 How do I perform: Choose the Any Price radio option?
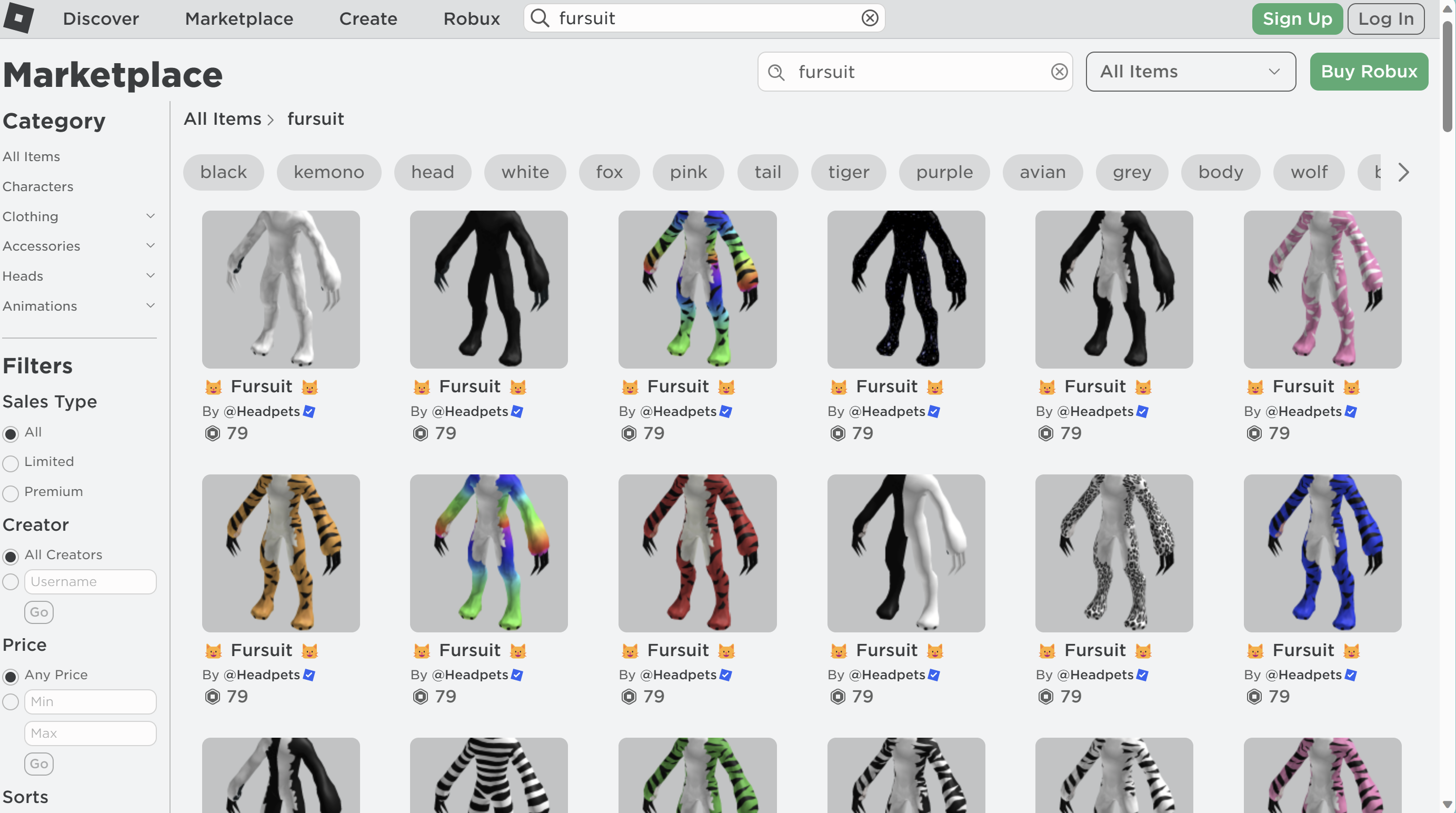click(x=11, y=676)
